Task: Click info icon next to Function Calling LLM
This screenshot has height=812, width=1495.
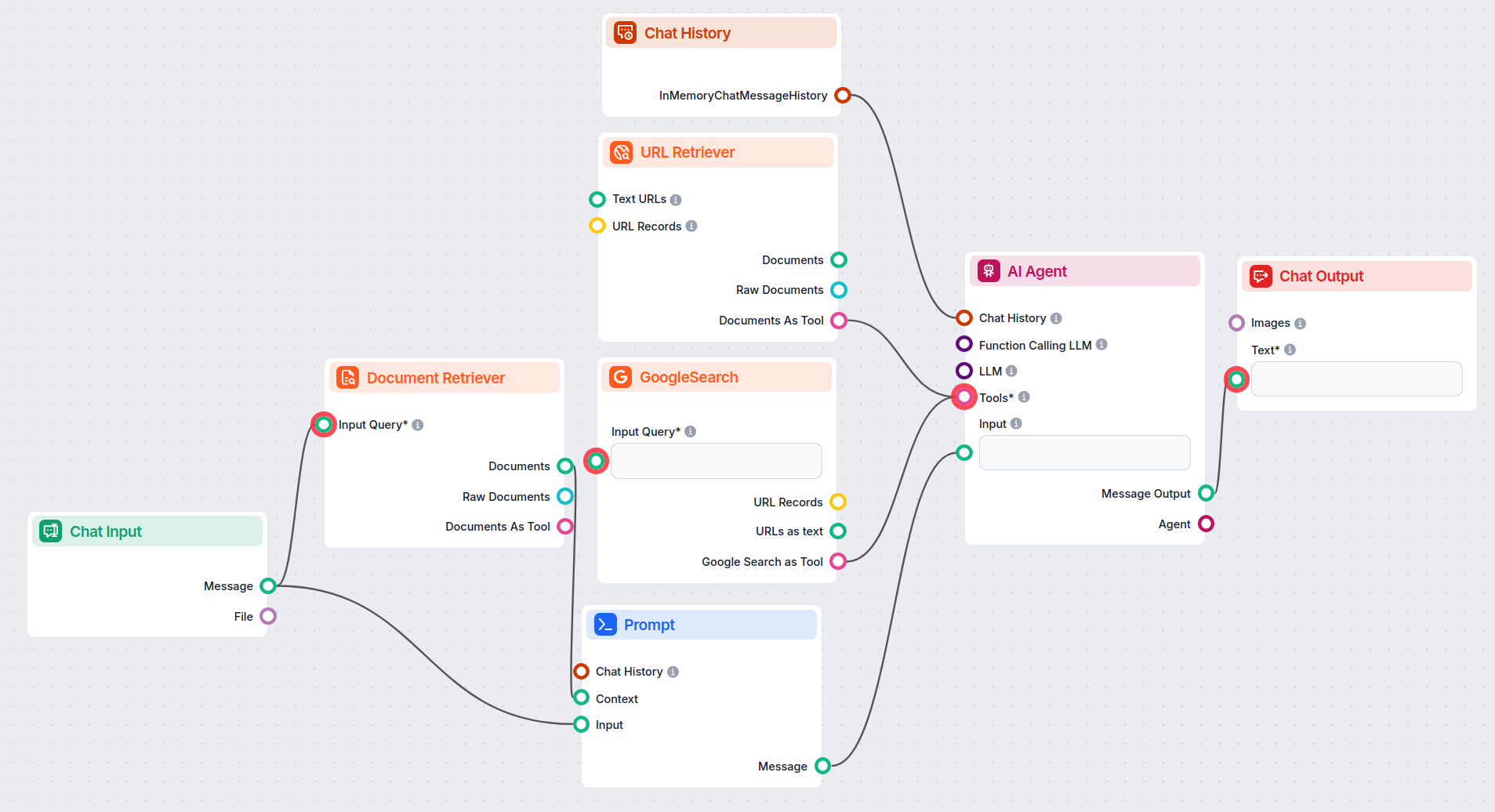Action: (1101, 344)
